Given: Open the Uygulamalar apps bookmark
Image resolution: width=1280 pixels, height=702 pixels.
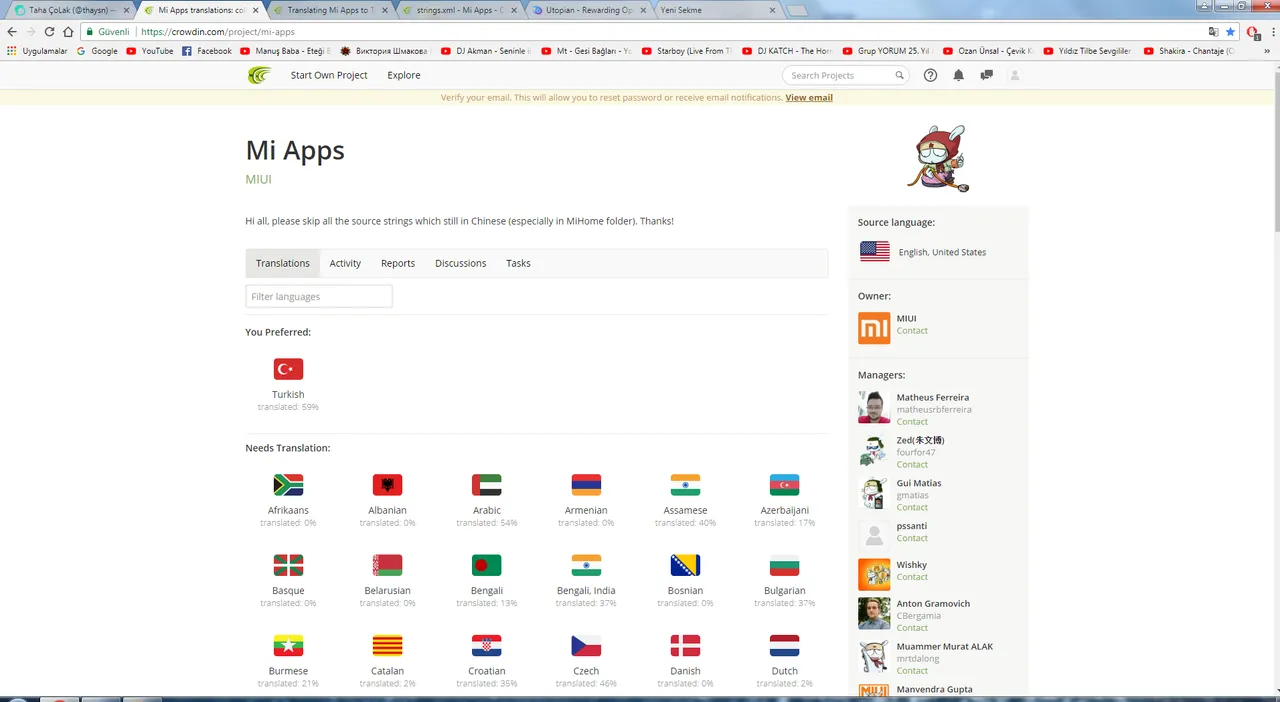Looking at the screenshot, I should point(38,51).
